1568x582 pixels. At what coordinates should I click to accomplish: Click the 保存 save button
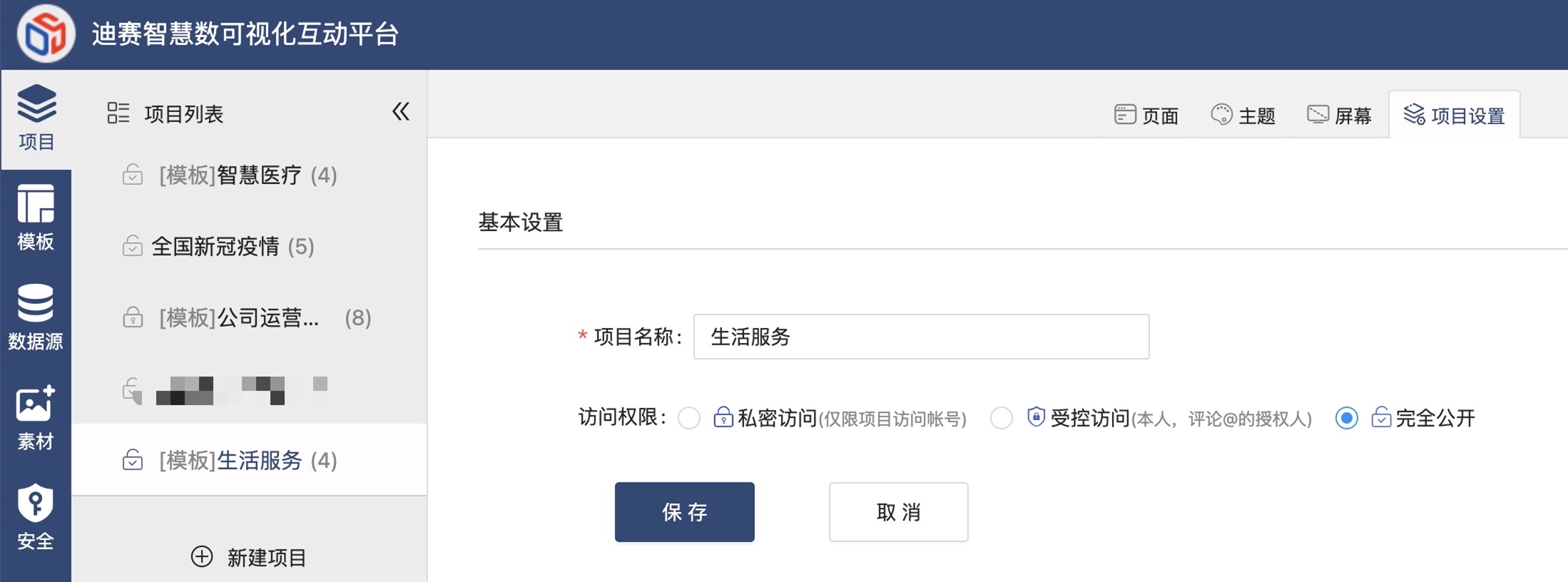tap(684, 511)
